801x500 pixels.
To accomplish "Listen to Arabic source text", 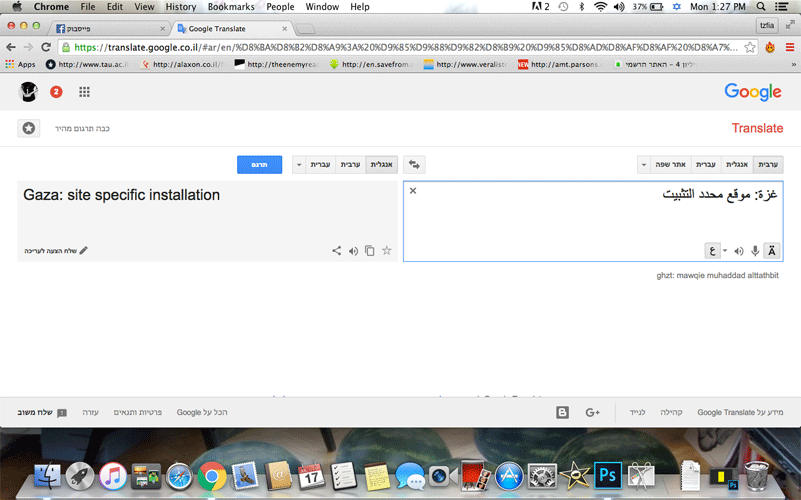I will [739, 251].
